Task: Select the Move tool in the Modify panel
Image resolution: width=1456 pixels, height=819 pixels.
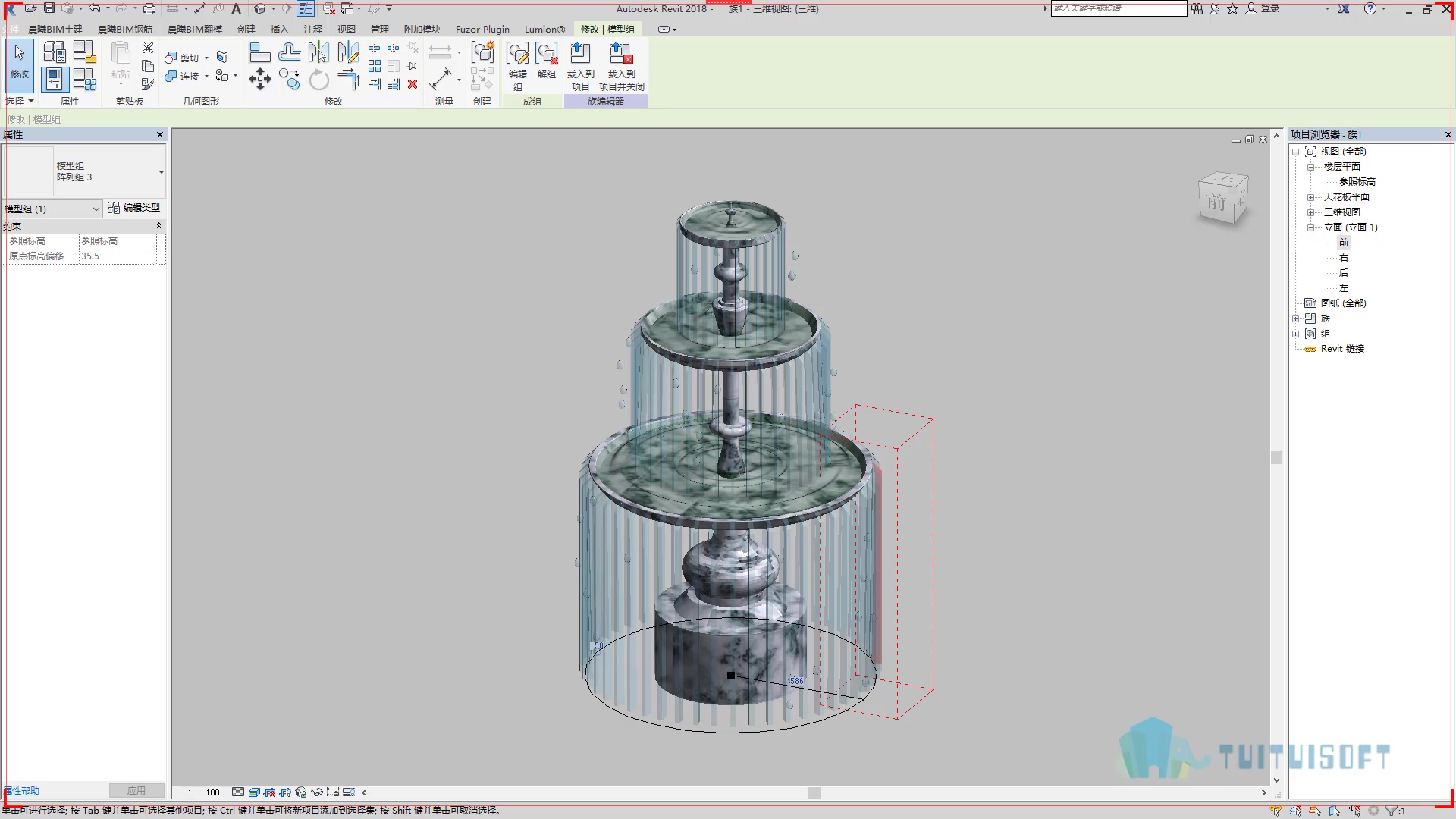Action: click(x=260, y=79)
